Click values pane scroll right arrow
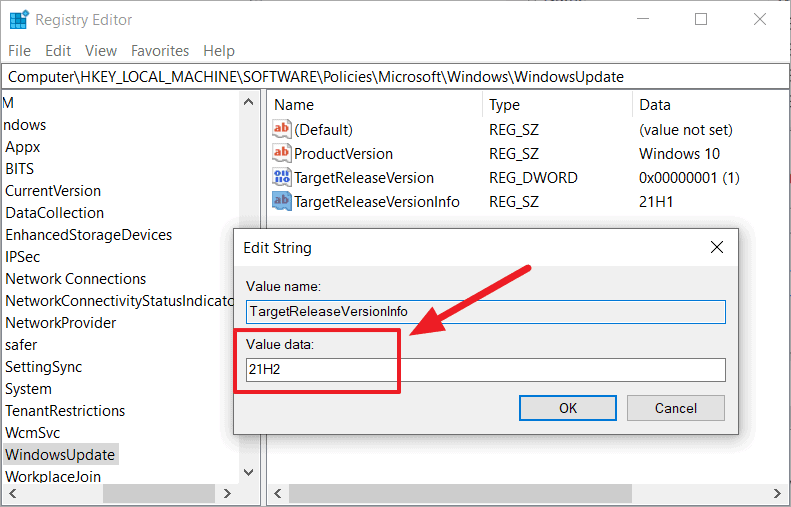 [x=777, y=493]
